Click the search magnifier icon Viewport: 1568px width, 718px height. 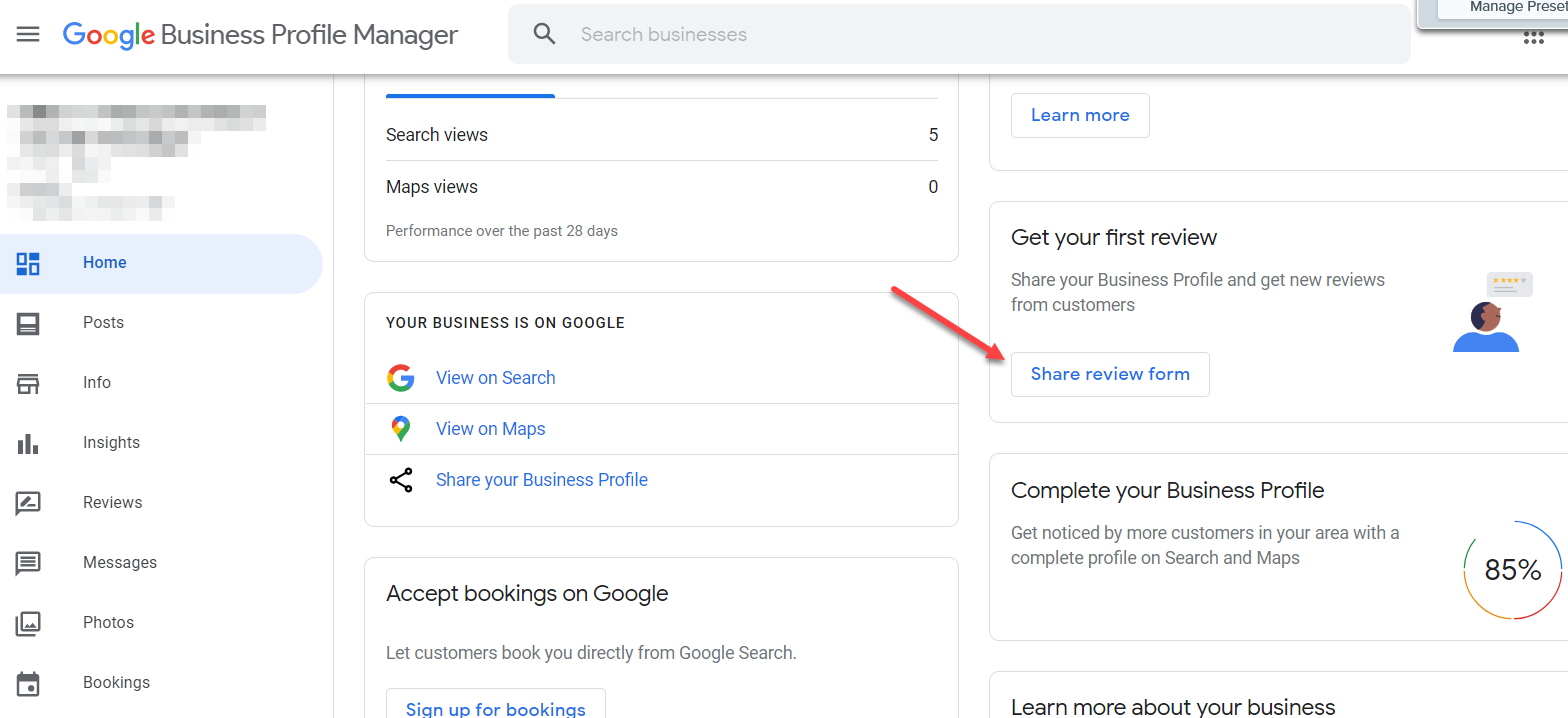click(x=544, y=34)
